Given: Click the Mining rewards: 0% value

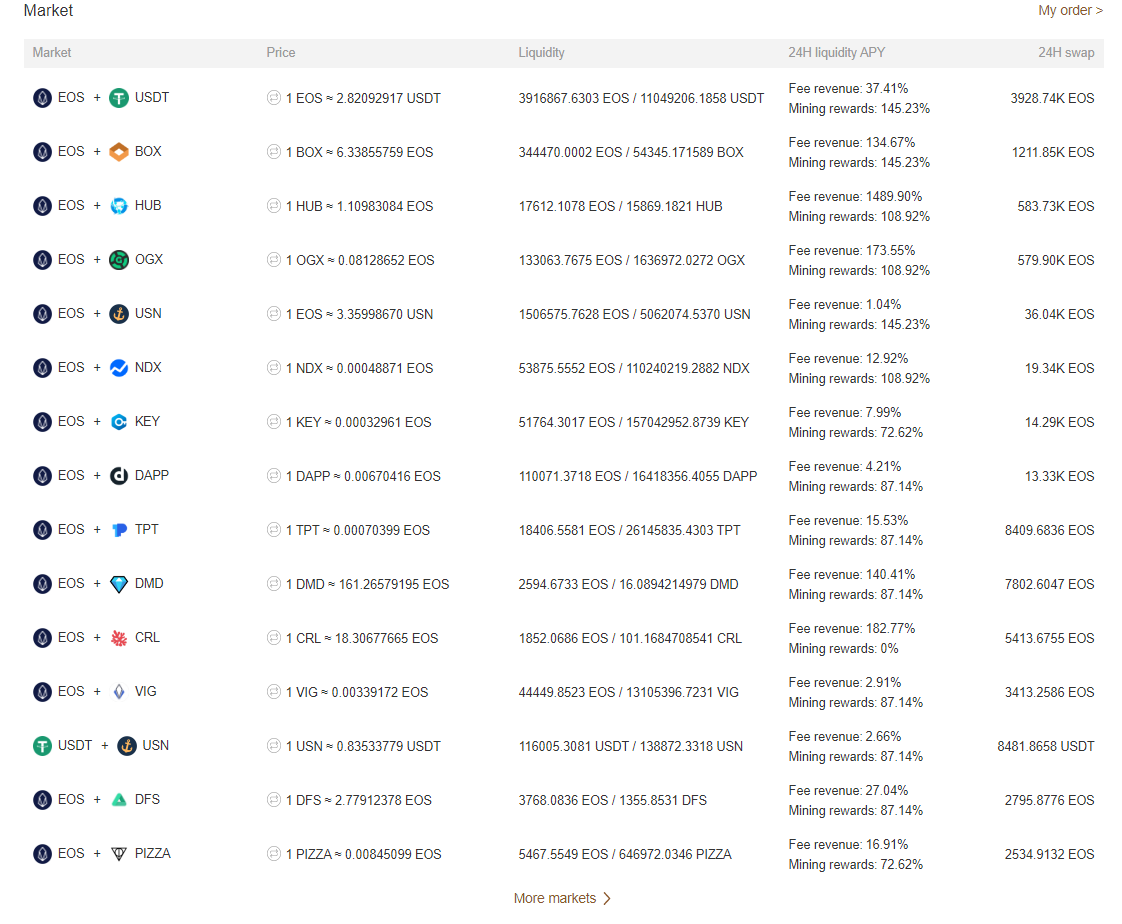Looking at the screenshot, I should tap(843, 648).
